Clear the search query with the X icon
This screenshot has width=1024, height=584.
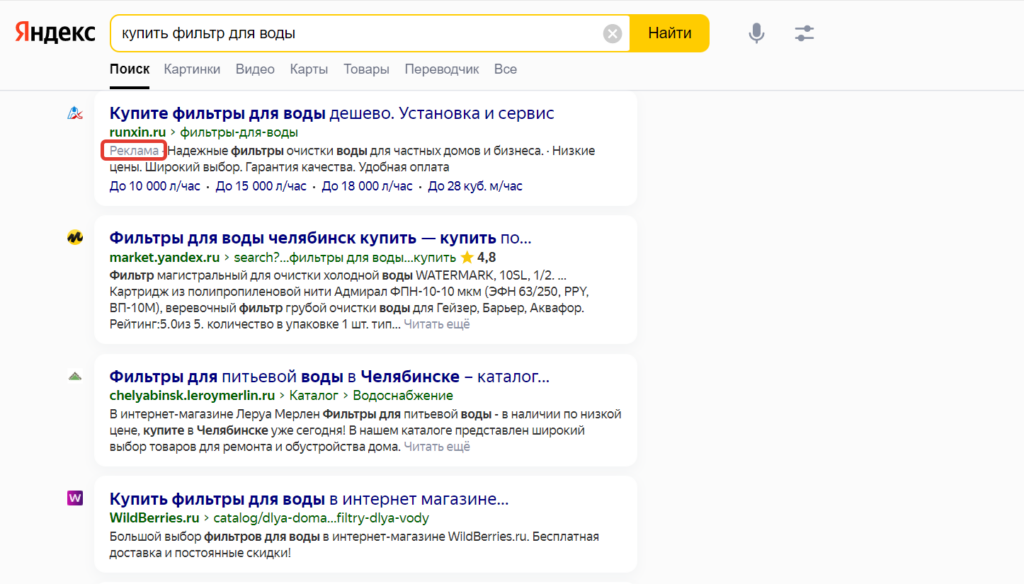tap(612, 33)
